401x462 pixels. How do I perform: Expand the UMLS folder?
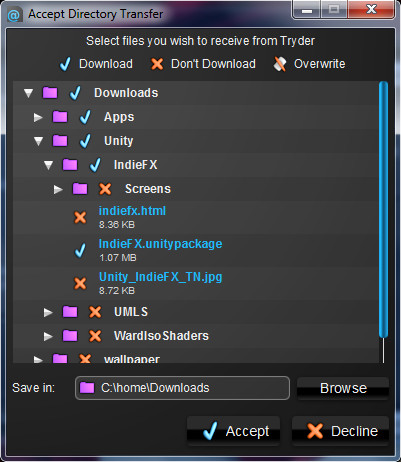pos(48,312)
